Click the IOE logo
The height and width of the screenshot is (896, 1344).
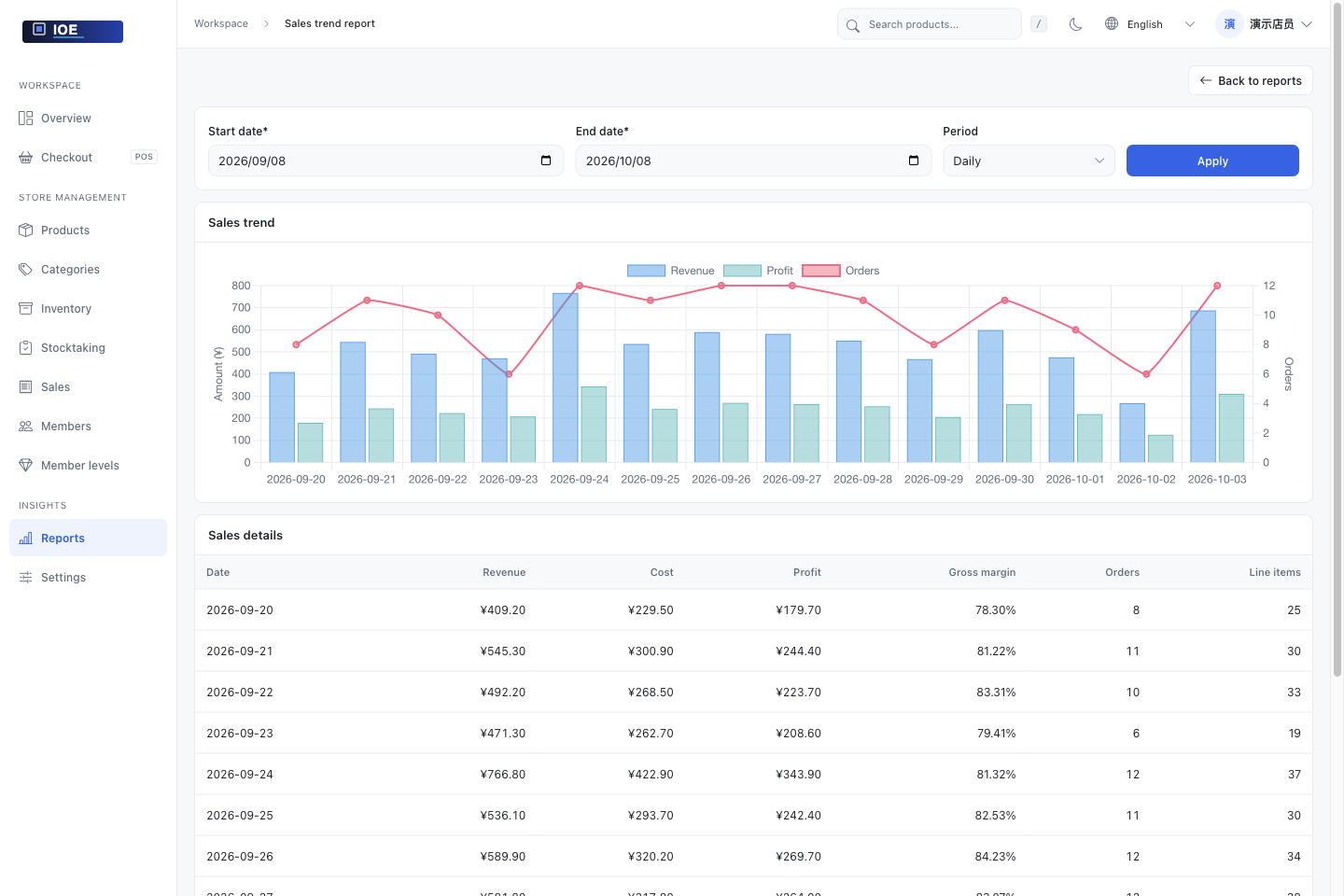tap(73, 31)
